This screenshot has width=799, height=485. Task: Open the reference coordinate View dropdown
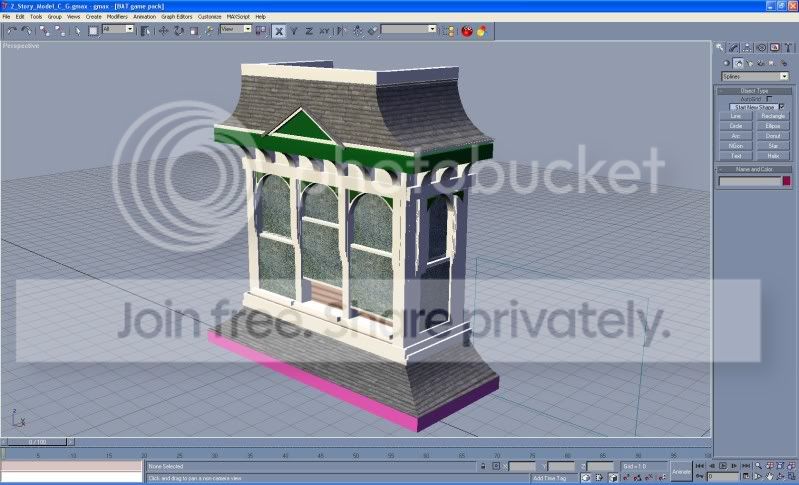coord(235,29)
